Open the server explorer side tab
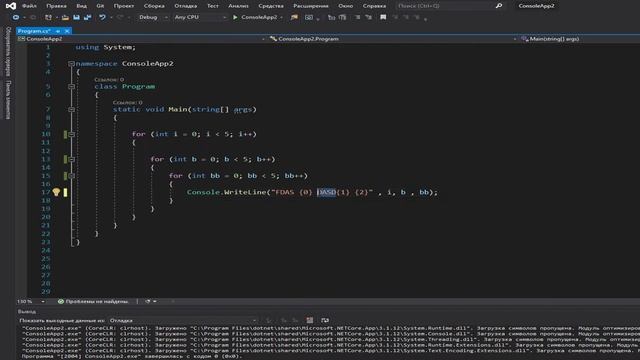This screenshot has height=360, width=640. click(x=8, y=51)
